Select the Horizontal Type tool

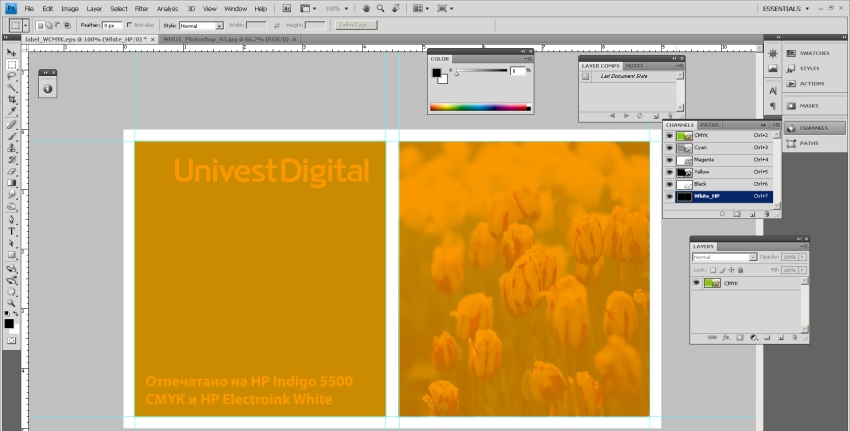point(11,231)
